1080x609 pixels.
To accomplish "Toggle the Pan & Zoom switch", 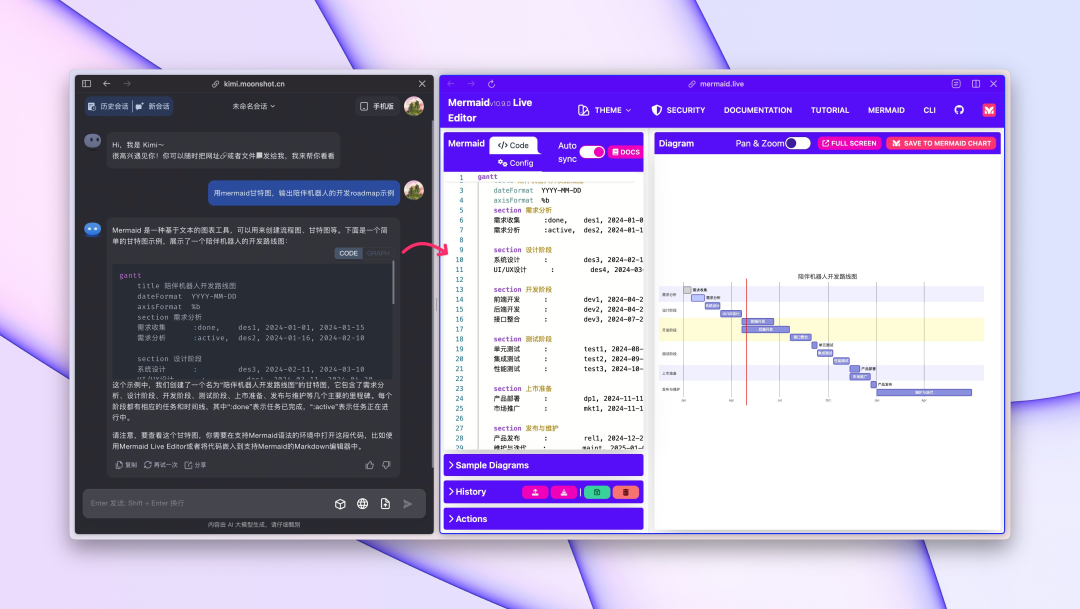I will [x=798, y=143].
